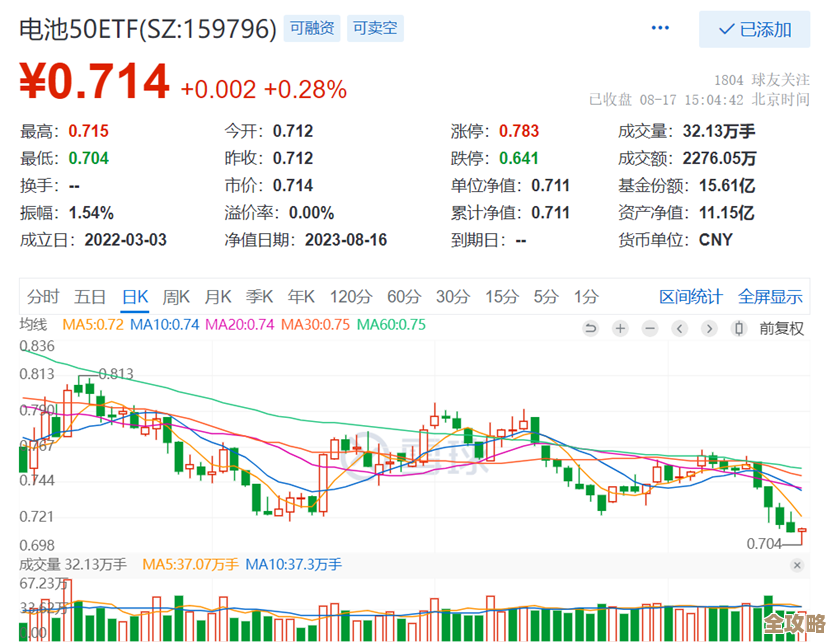This screenshot has height=642, width=831.
Task: Zoom in on the chart with plus icon
Action: [619, 327]
